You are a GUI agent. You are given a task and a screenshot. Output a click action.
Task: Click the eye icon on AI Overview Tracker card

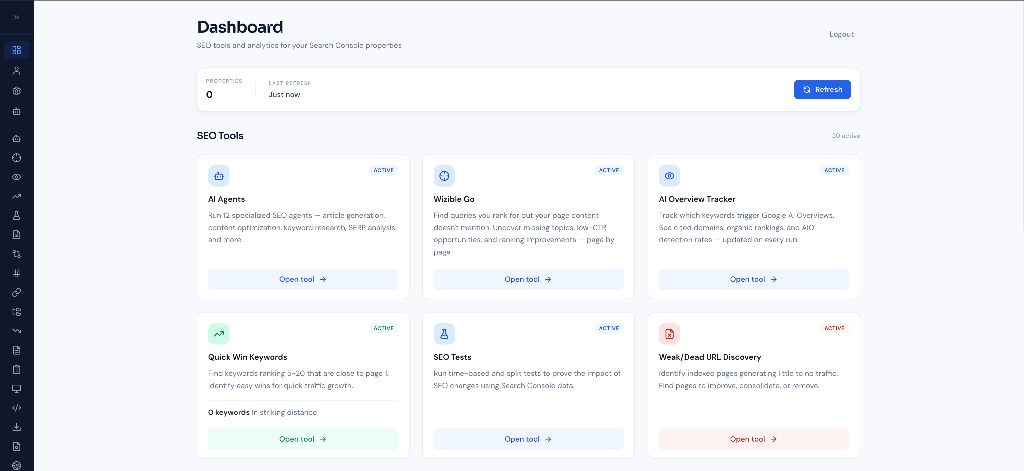coord(669,176)
